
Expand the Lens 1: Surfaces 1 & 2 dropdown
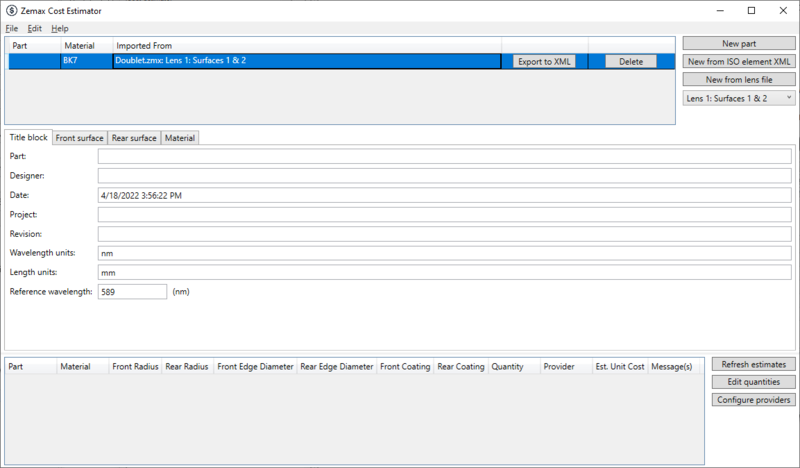point(739,98)
